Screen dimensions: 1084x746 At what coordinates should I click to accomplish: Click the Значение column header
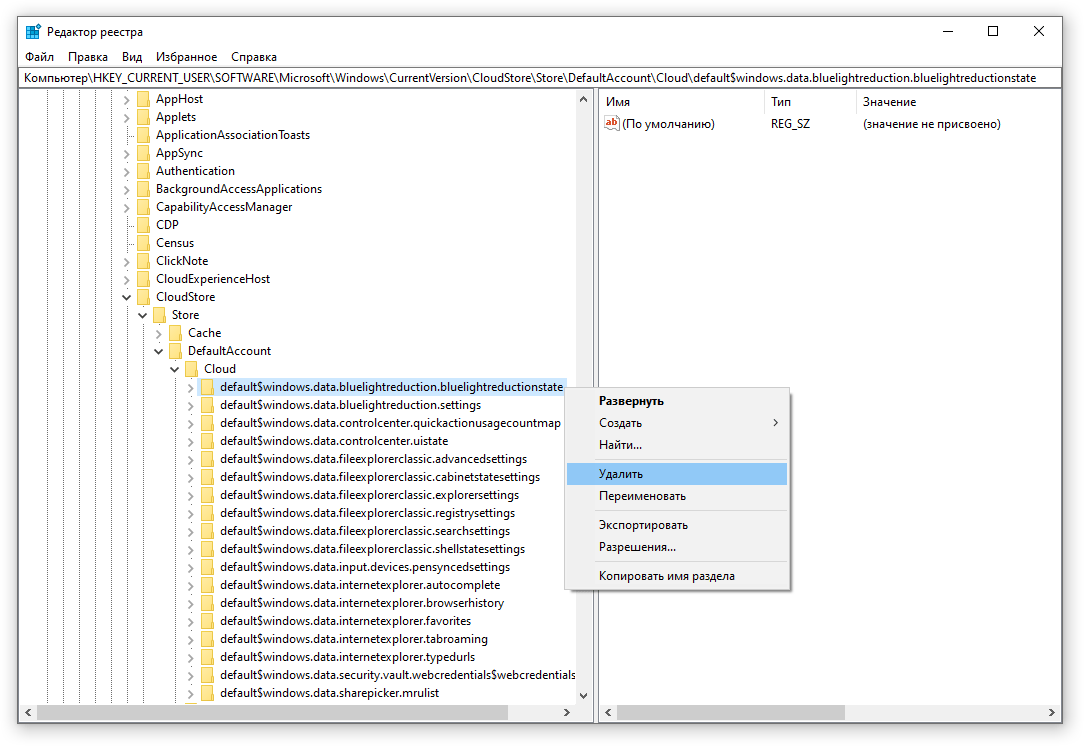(889, 102)
